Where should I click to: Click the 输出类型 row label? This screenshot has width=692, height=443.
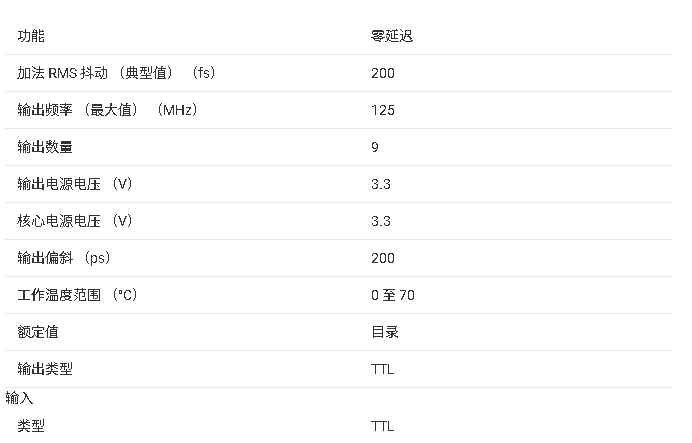click(45, 369)
